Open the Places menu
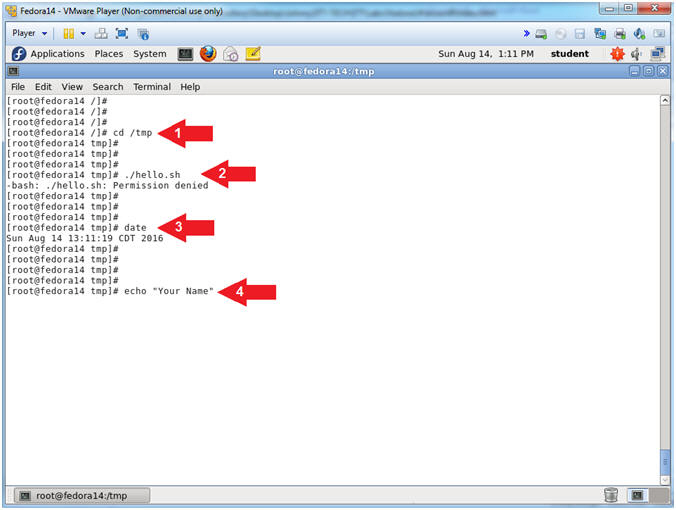676x510 pixels. [109, 54]
